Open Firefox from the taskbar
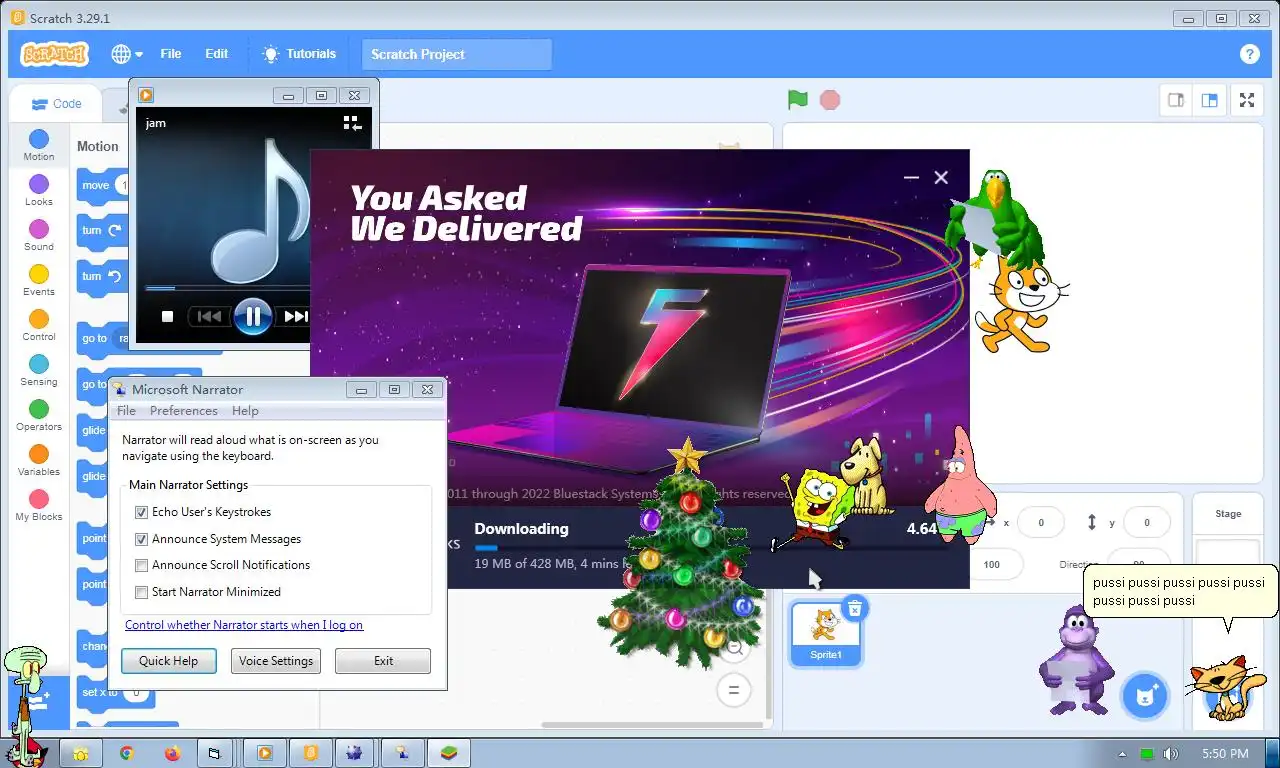1280x768 pixels. (x=171, y=753)
